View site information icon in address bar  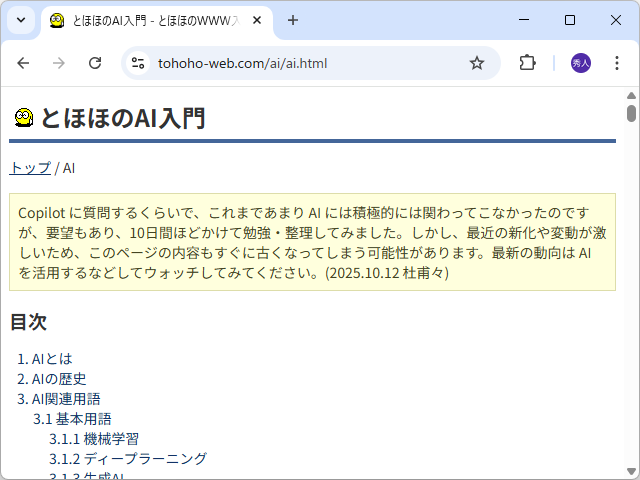[138, 63]
